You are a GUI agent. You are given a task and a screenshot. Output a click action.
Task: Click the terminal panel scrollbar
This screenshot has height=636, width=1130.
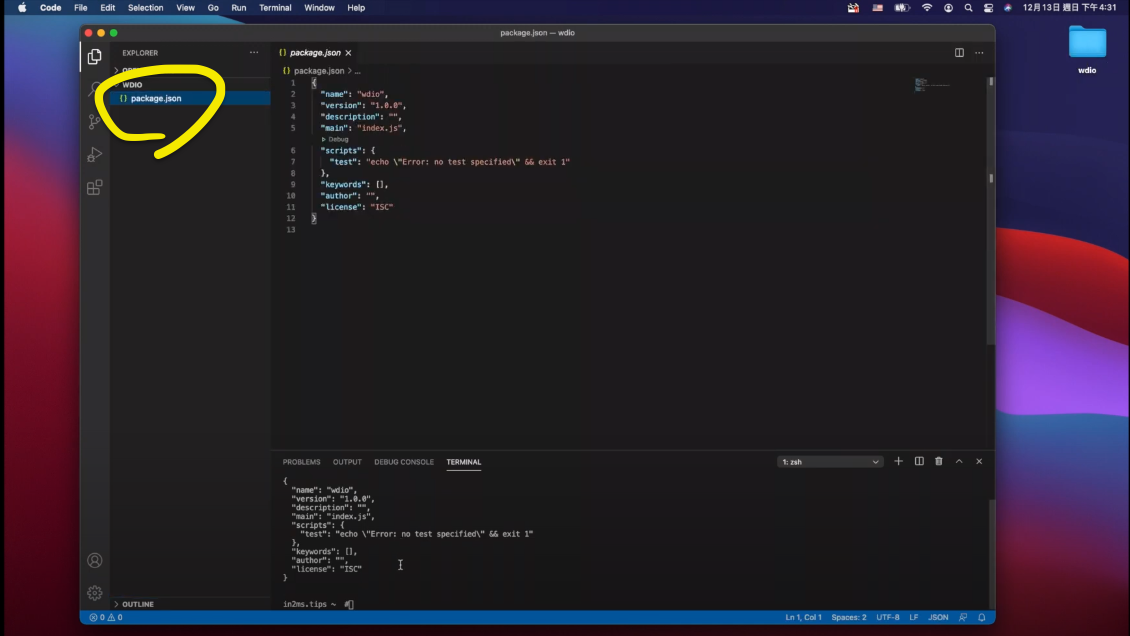(x=992, y=553)
